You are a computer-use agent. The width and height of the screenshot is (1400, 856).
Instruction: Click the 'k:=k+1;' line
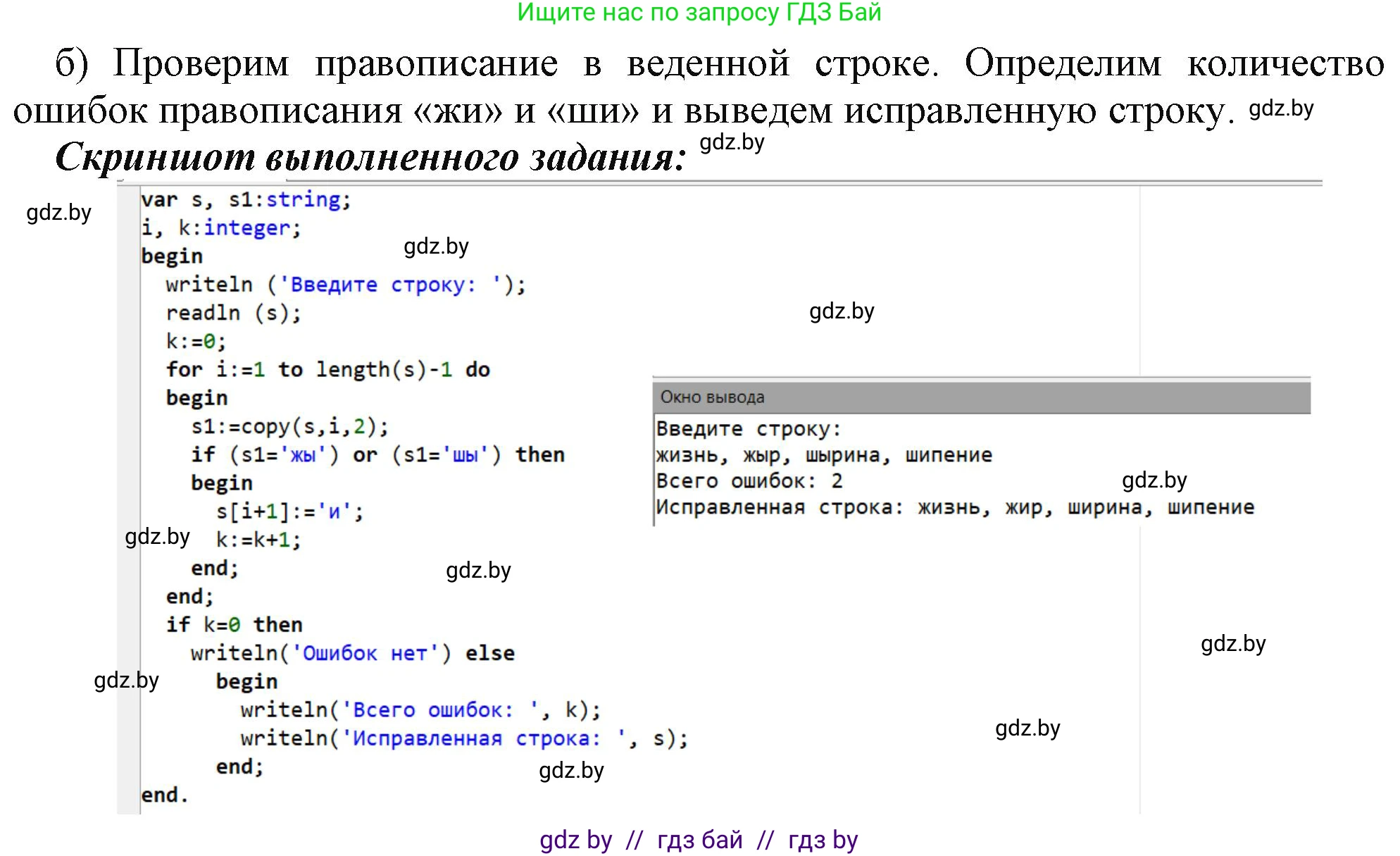coord(258,540)
